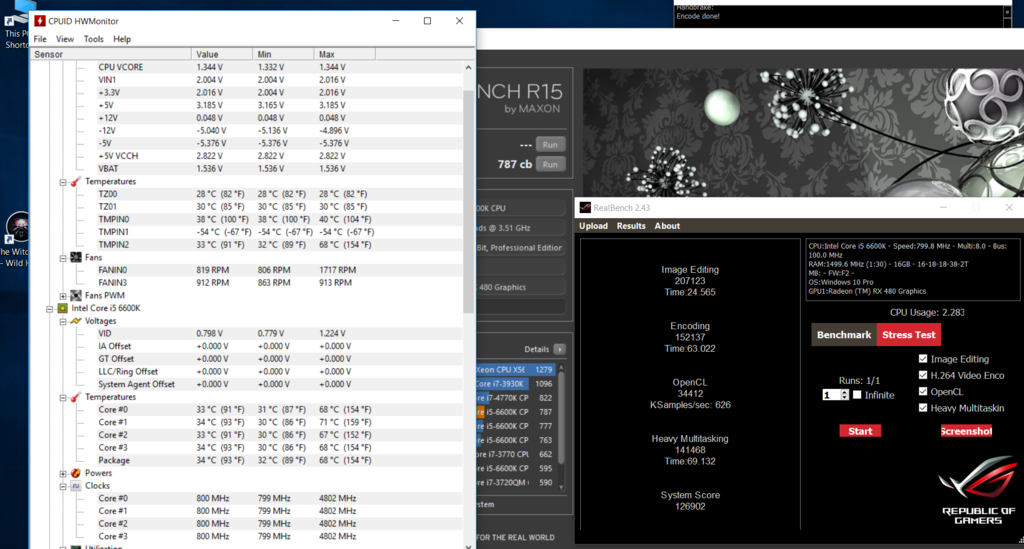
Task: Collapse the top Temperatures tree node
Action: [63, 182]
